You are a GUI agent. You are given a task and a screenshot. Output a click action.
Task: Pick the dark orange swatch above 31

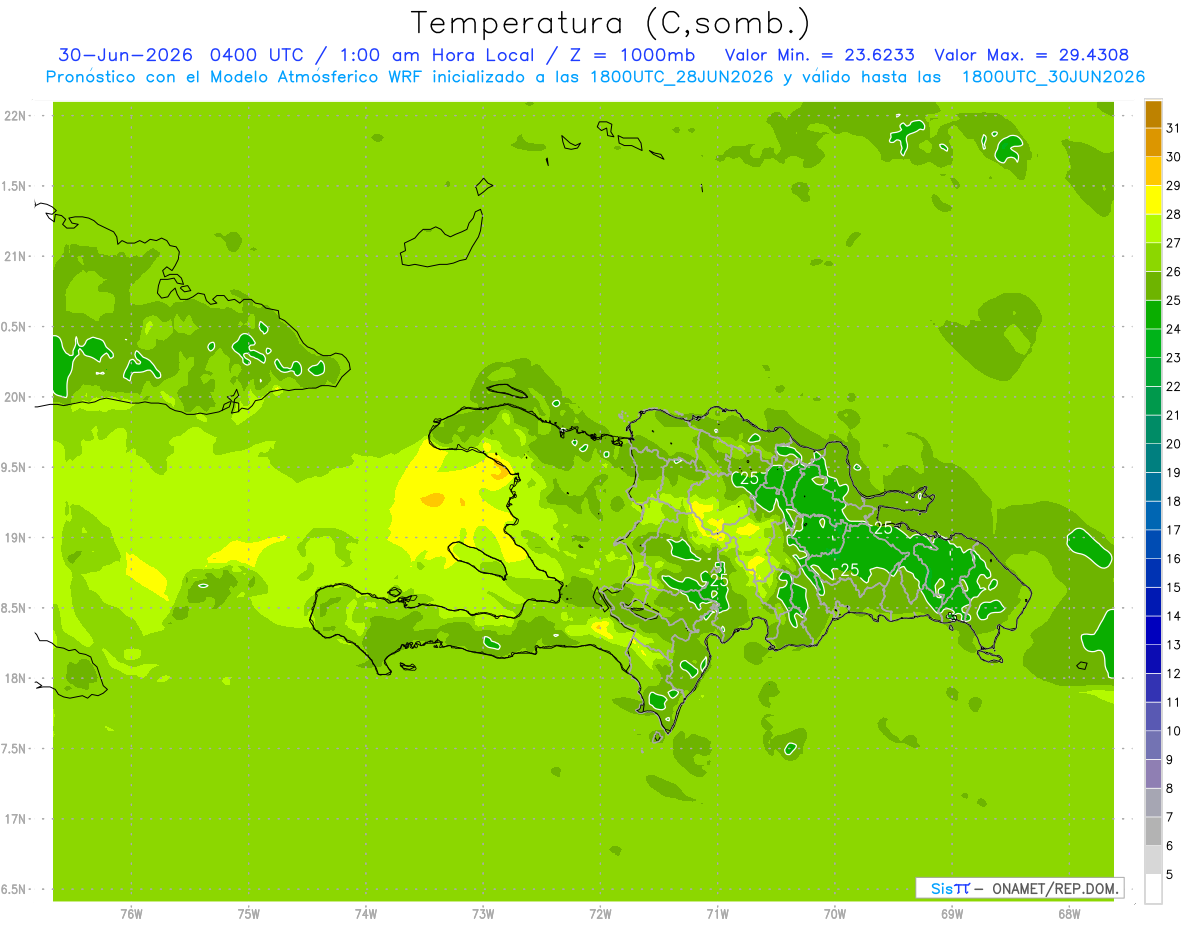1153,113
